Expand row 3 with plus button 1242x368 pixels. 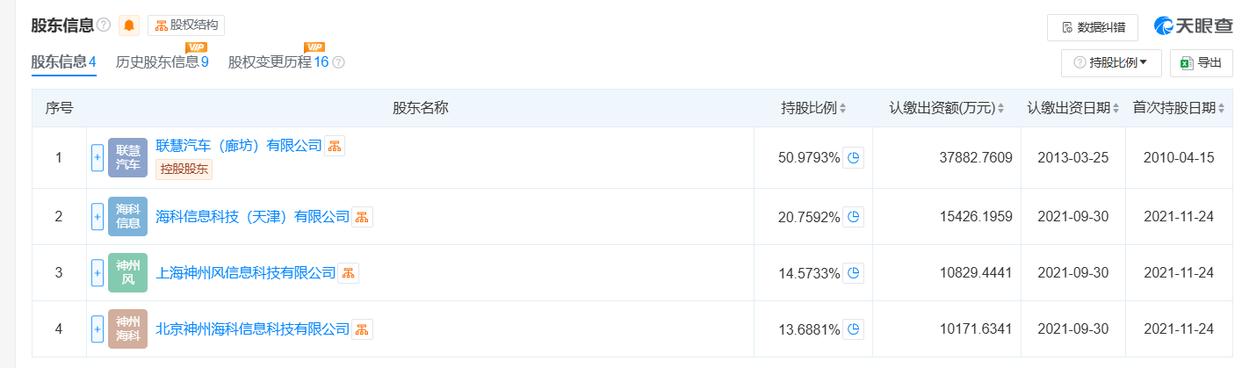(x=97, y=273)
